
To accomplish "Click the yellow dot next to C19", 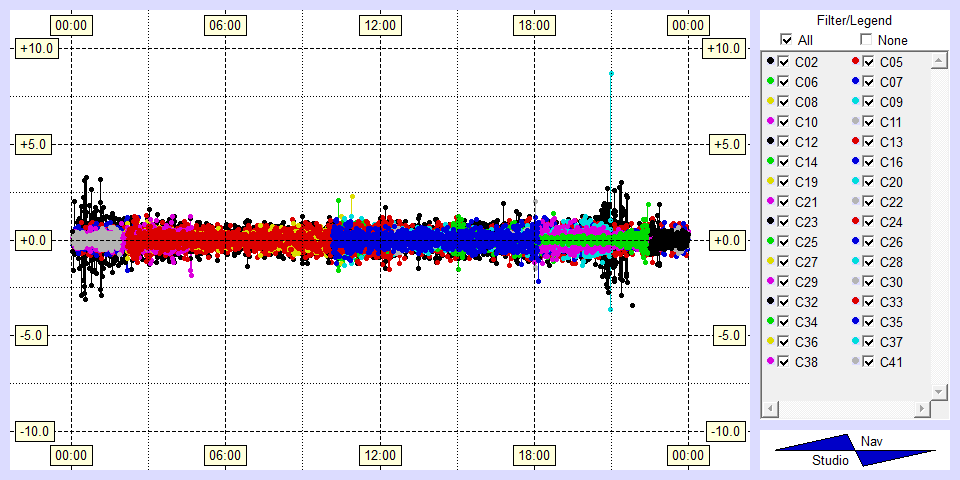I will click(x=770, y=182).
